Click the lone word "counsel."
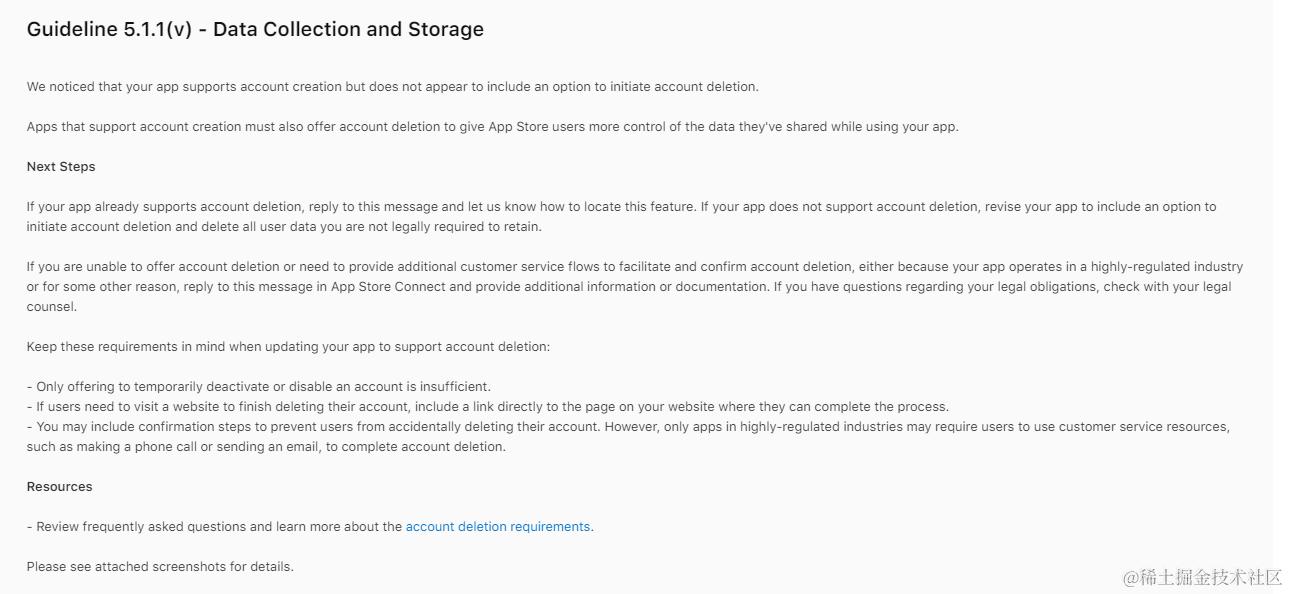Viewport: 1289px width, 594px height. 52,307
